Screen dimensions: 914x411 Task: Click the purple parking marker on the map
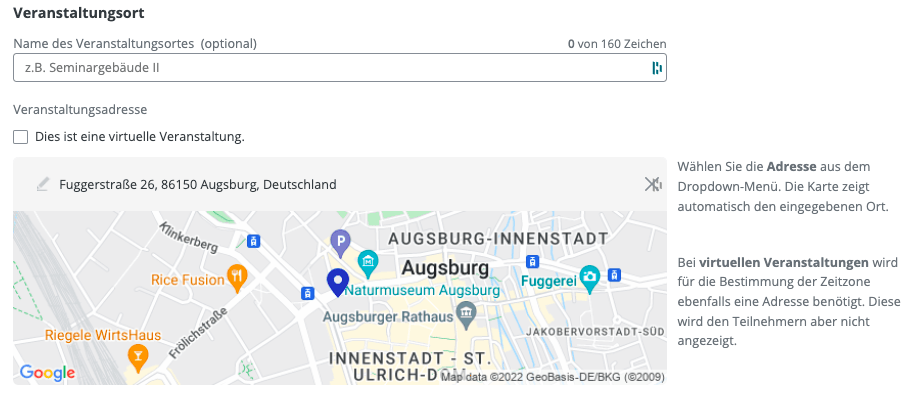pos(341,241)
